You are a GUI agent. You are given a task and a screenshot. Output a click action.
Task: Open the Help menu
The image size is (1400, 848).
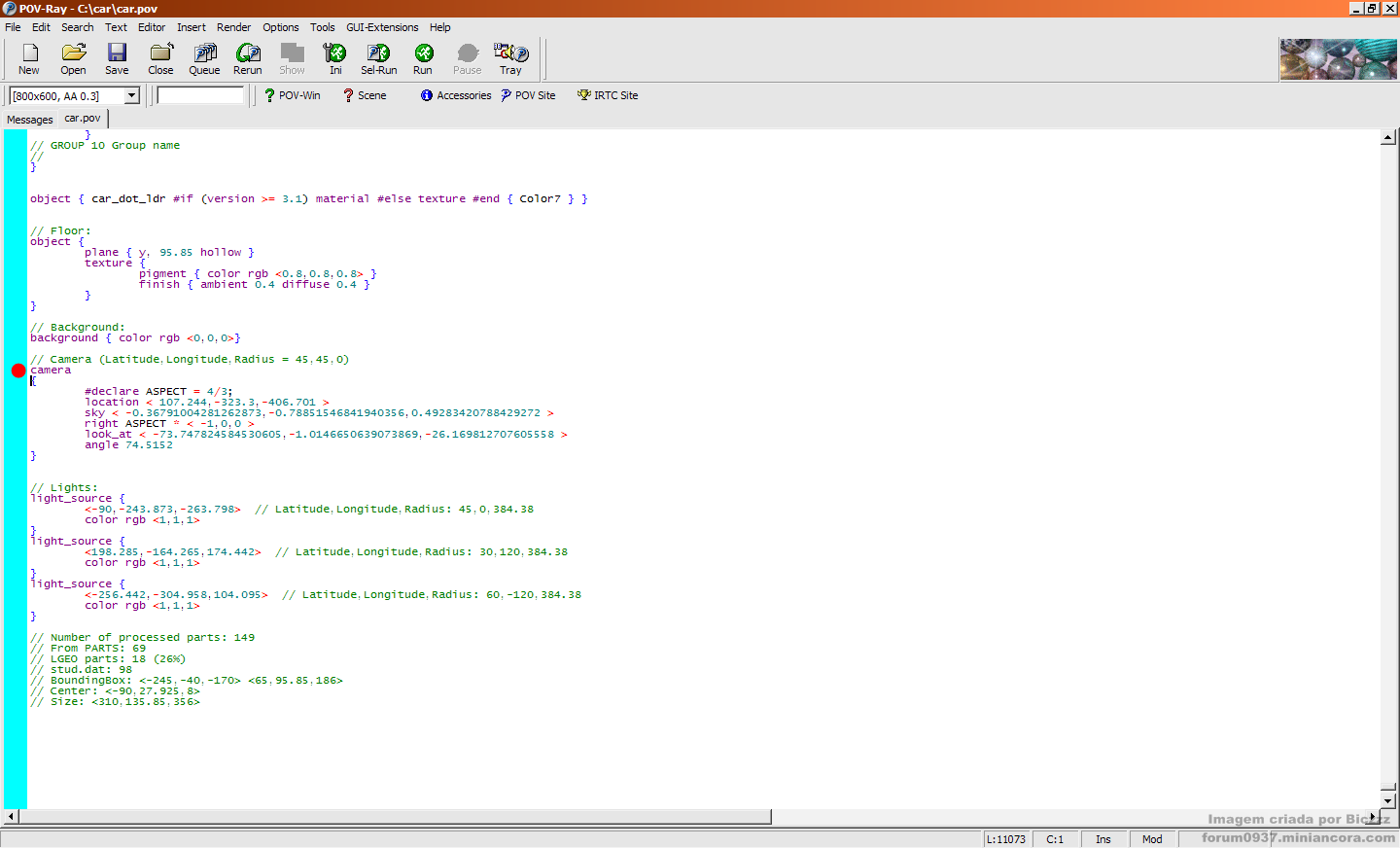440,27
